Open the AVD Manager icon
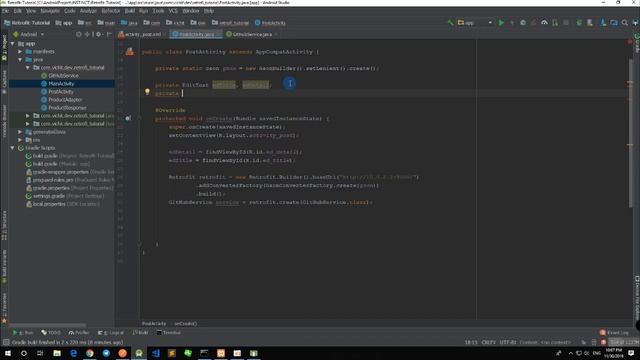 [x=590, y=23]
